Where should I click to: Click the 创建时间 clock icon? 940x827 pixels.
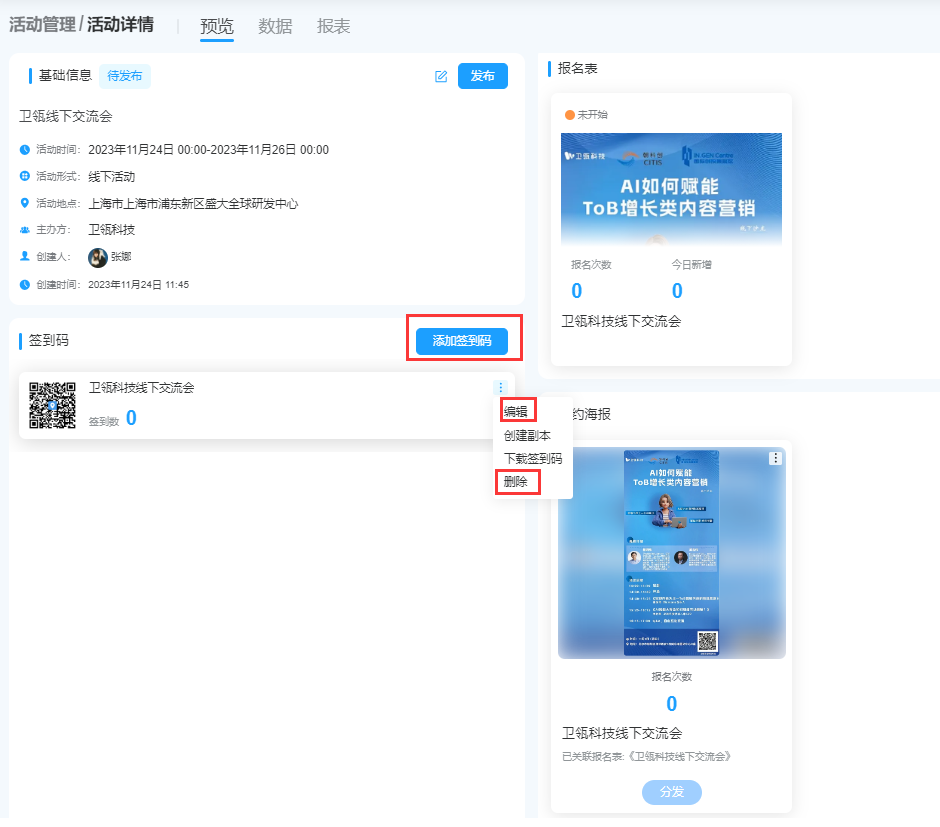pos(25,285)
